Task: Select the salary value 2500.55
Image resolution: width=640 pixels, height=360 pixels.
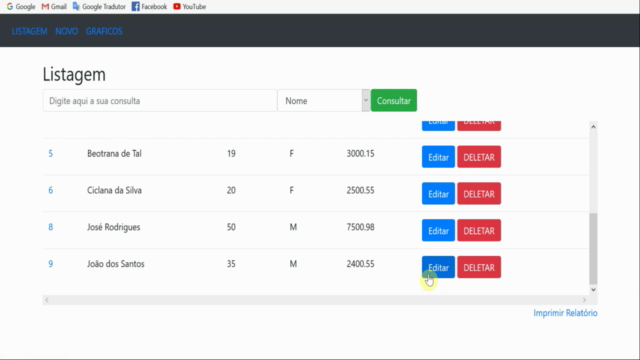Action: (x=360, y=190)
